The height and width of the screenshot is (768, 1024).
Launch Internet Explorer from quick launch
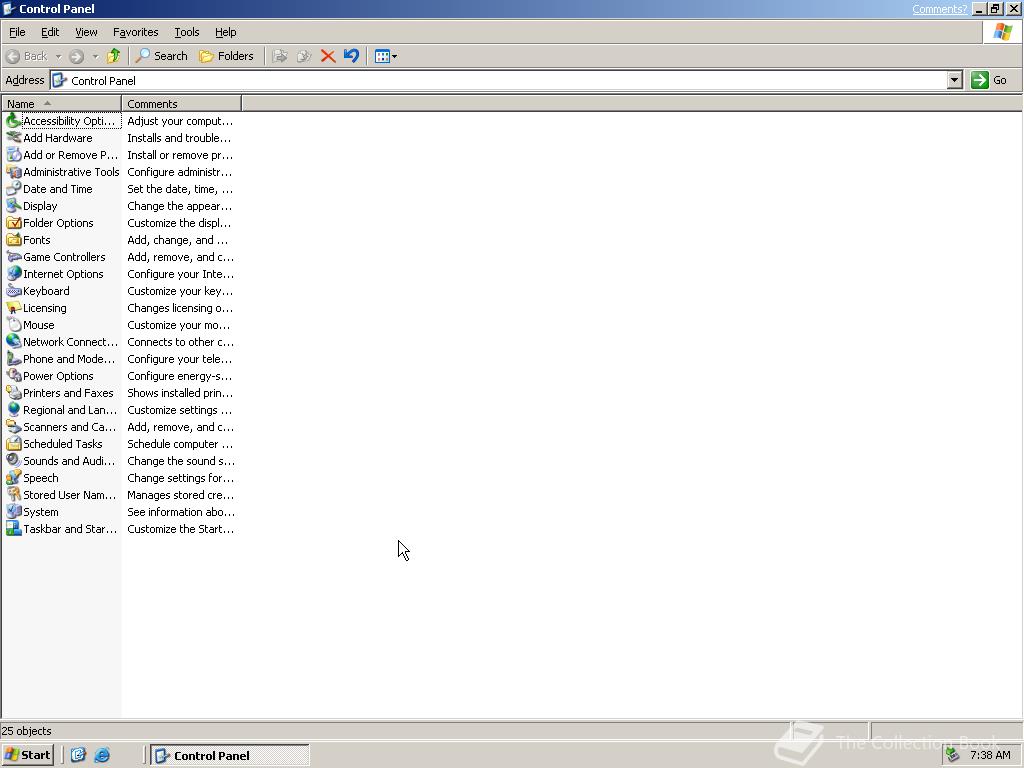(x=102, y=756)
